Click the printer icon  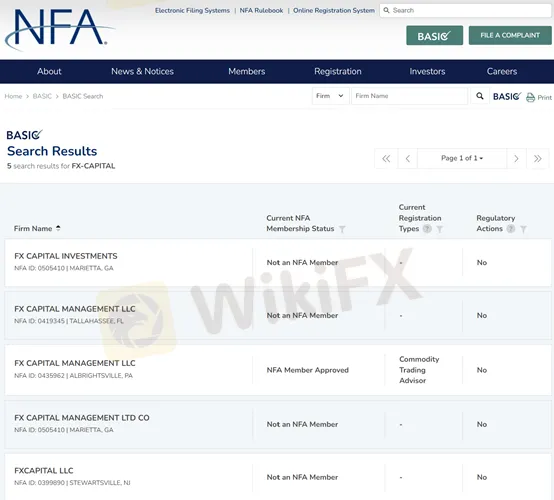click(x=530, y=97)
